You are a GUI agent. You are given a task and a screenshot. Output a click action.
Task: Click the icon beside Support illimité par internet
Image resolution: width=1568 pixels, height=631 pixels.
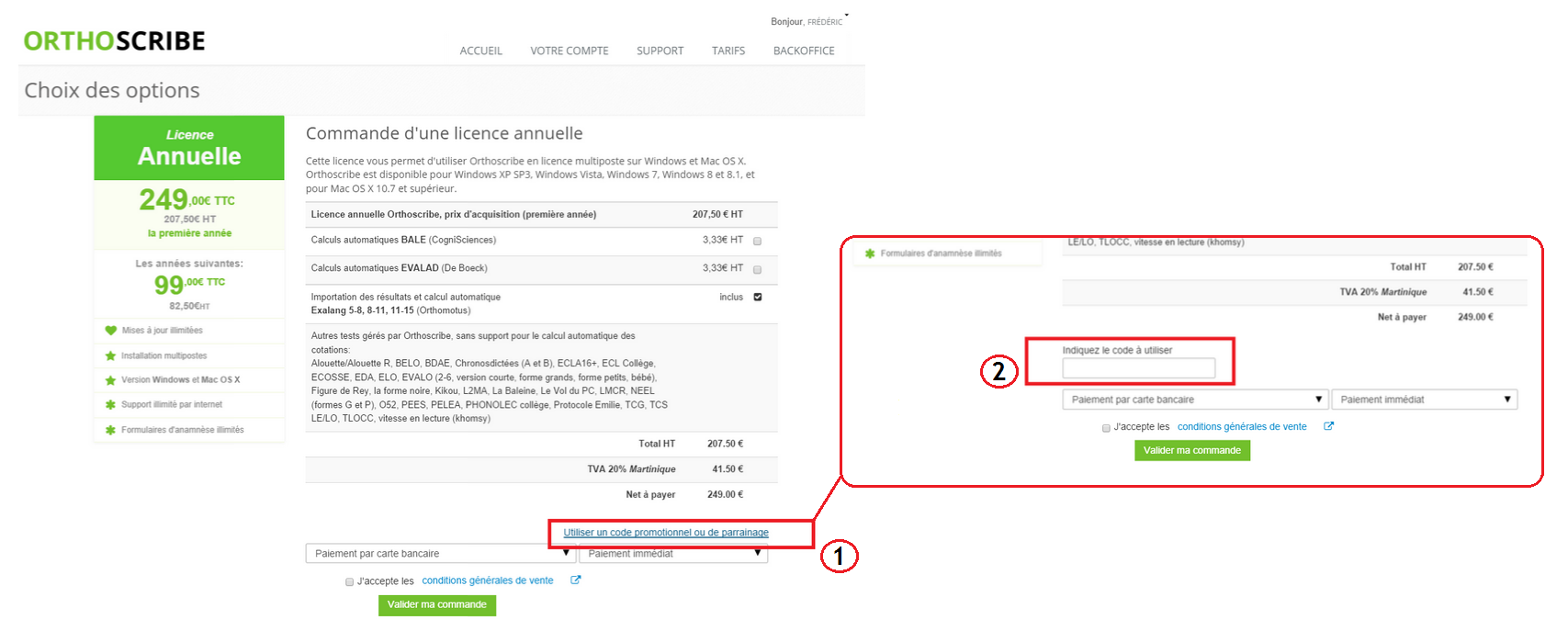(110, 405)
